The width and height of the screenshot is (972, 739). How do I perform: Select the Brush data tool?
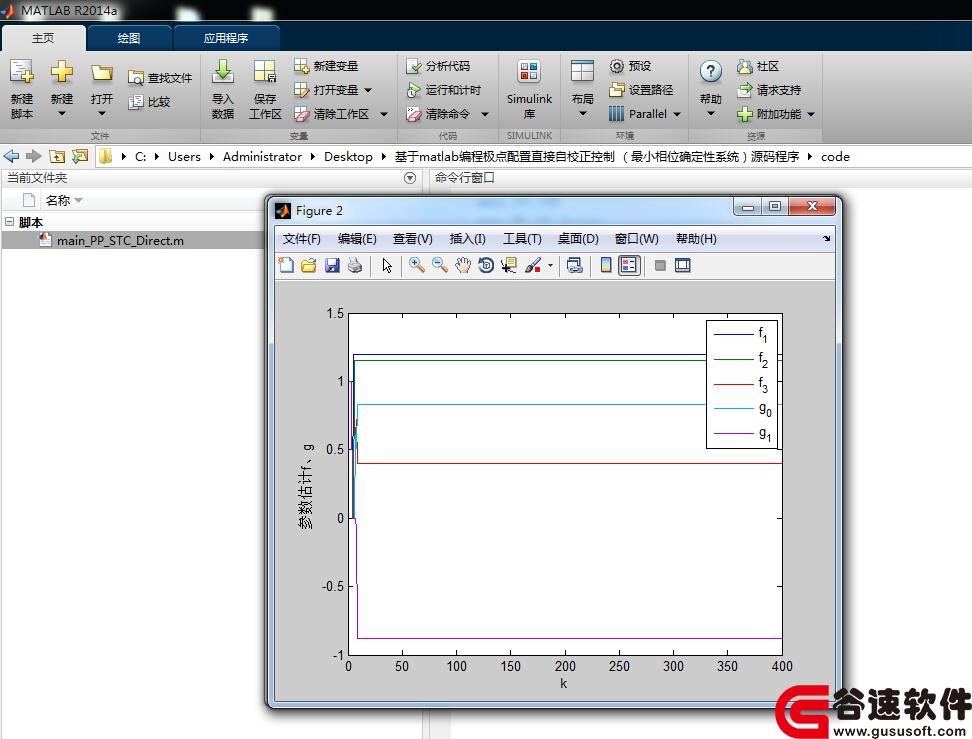tap(533, 265)
